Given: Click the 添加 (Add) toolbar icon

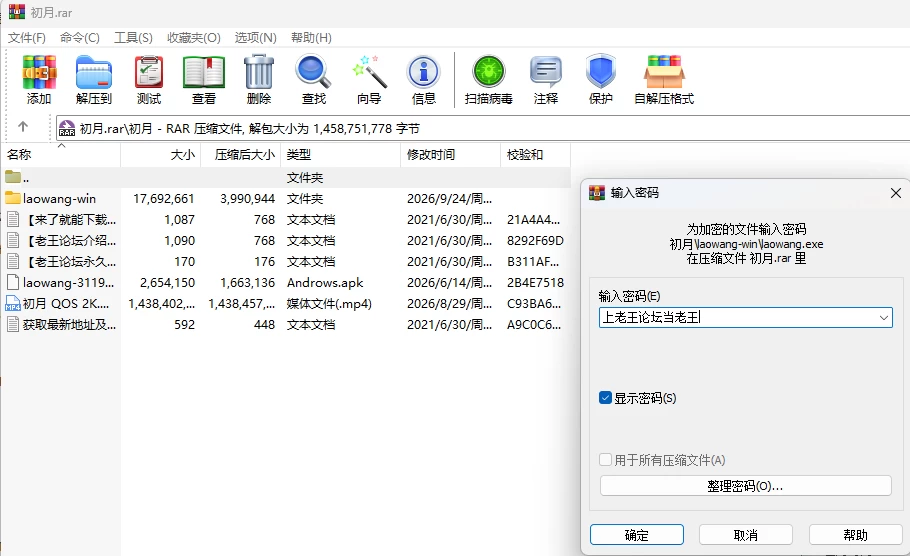Looking at the screenshot, I should [39, 72].
